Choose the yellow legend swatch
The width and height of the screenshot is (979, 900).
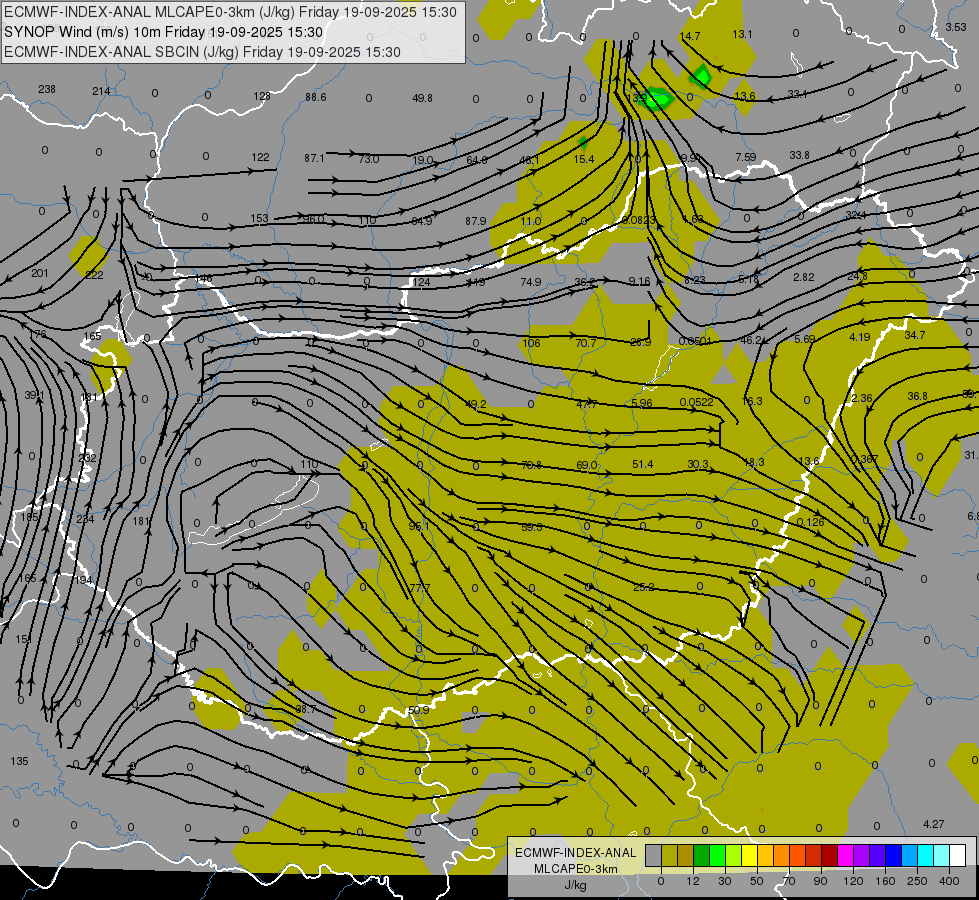[750, 855]
